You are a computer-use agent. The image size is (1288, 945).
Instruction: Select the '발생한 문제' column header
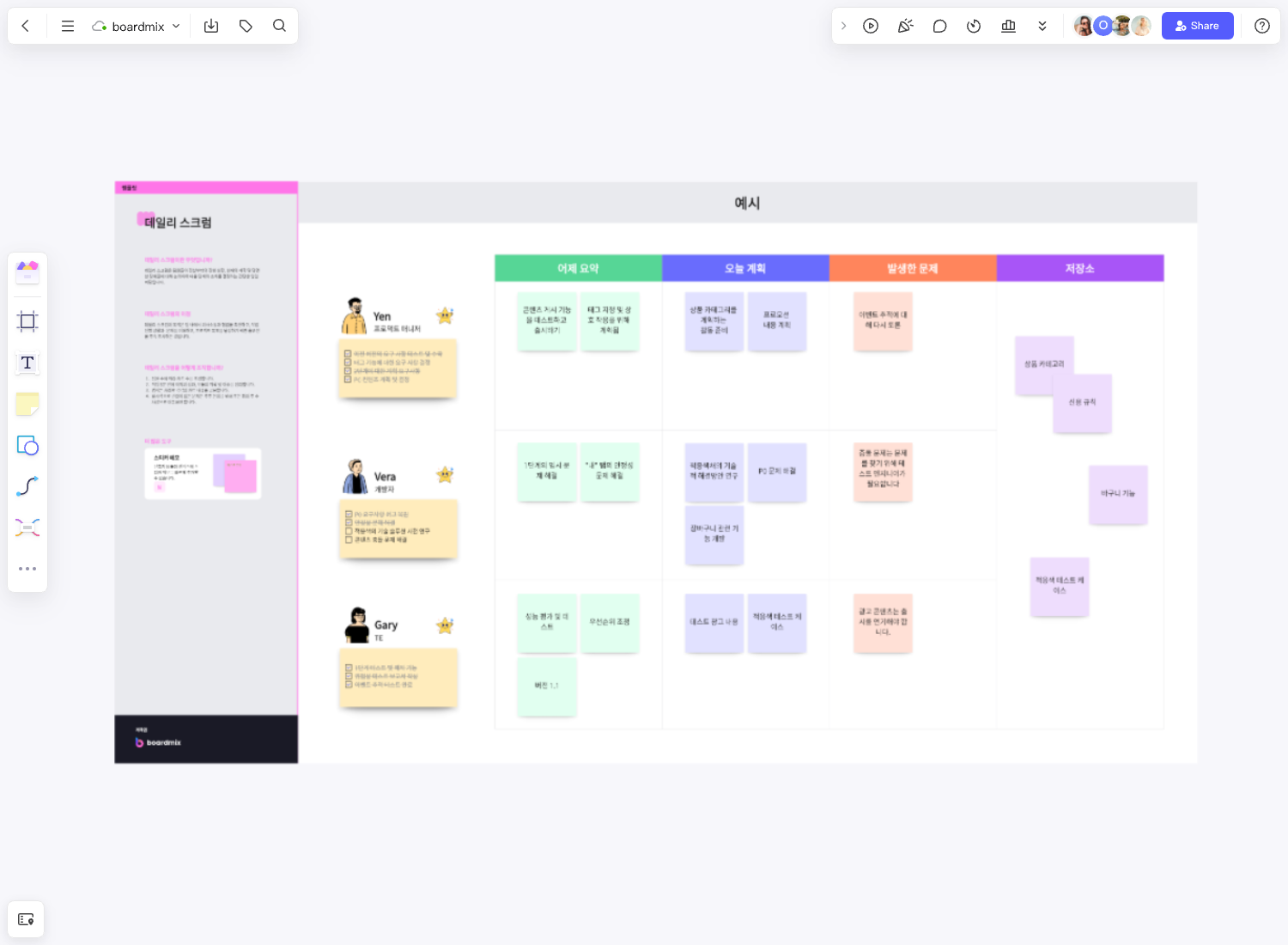point(913,268)
